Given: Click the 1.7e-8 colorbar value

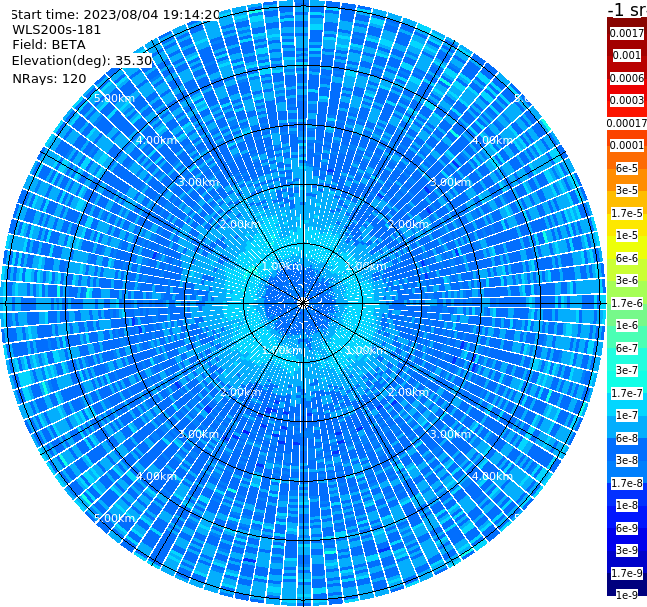Looking at the screenshot, I should pos(627,483).
